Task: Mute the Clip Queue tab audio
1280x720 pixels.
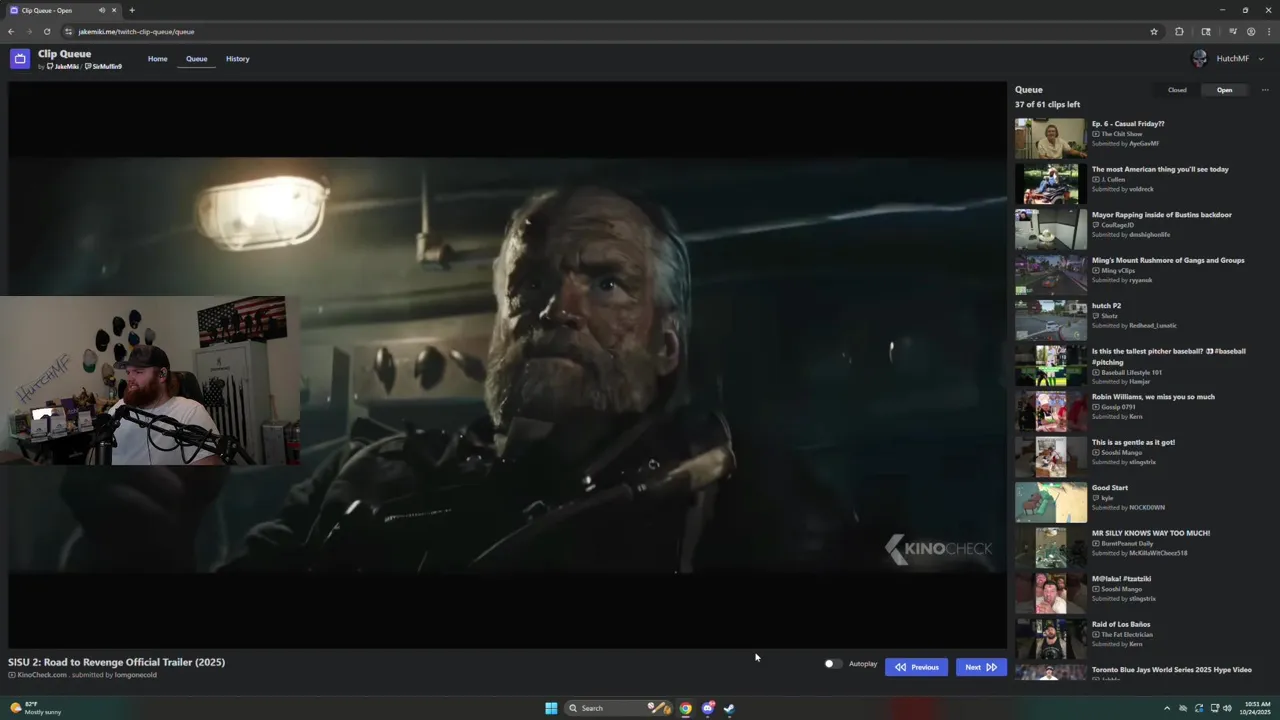Action: point(101,10)
